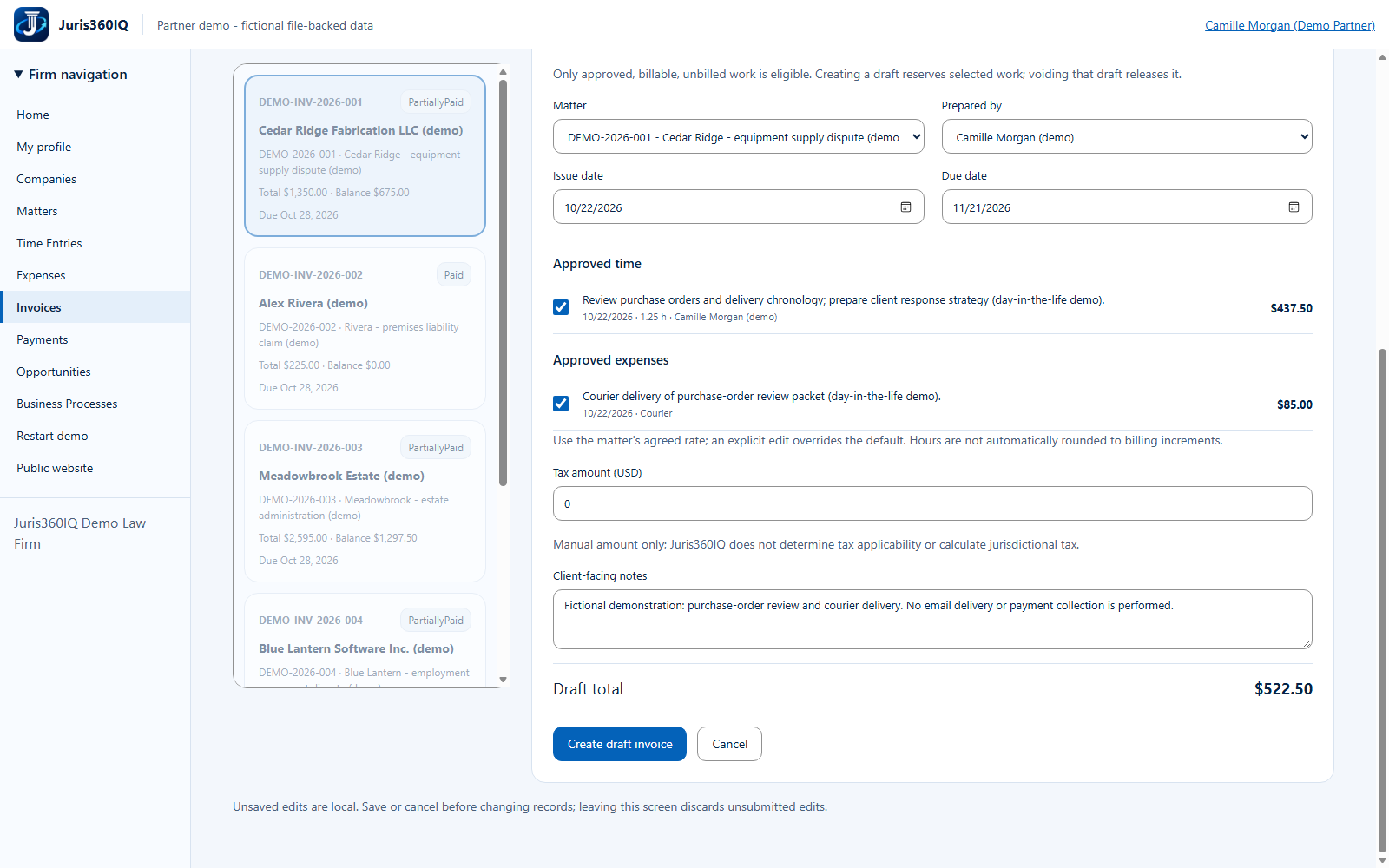Uncheck the approved time entry for purchase orders review
The image size is (1389, 868).
pos(561,307)
